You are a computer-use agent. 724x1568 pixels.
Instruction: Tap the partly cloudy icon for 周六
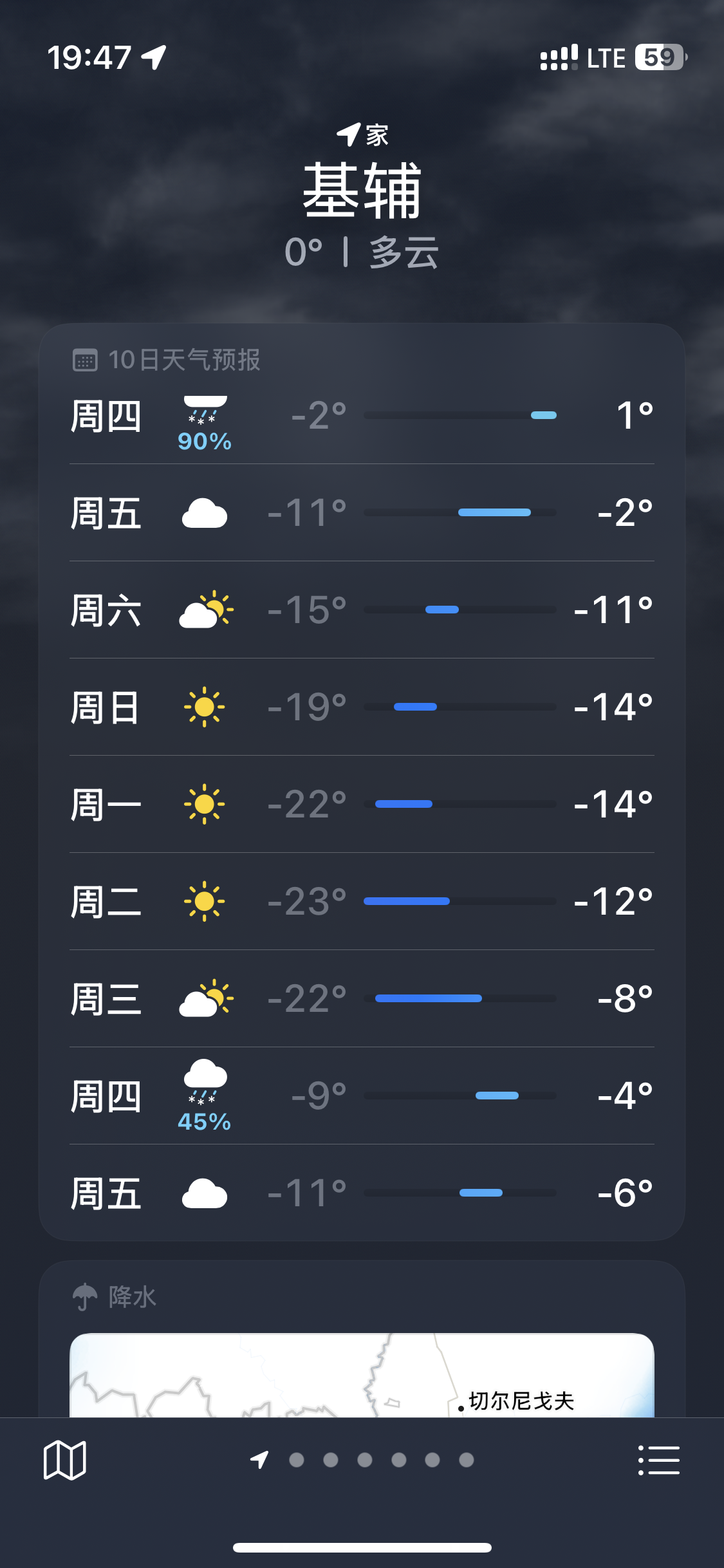coord(206,610)
